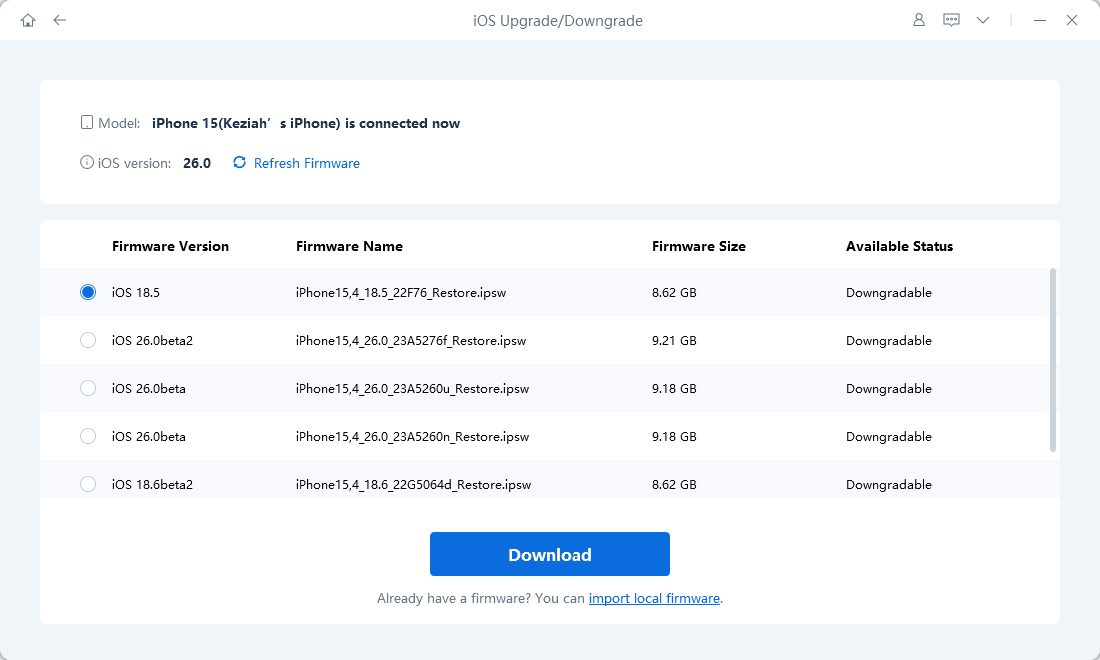Click the Firmware Version column header
Image resolution: width=1100 pixels, height=660 pixels.
tap(170, 246)
